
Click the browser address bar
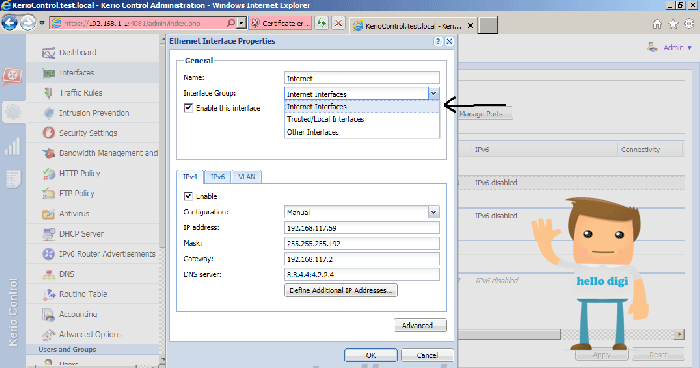pyautogui.click(x=143, y=23)
